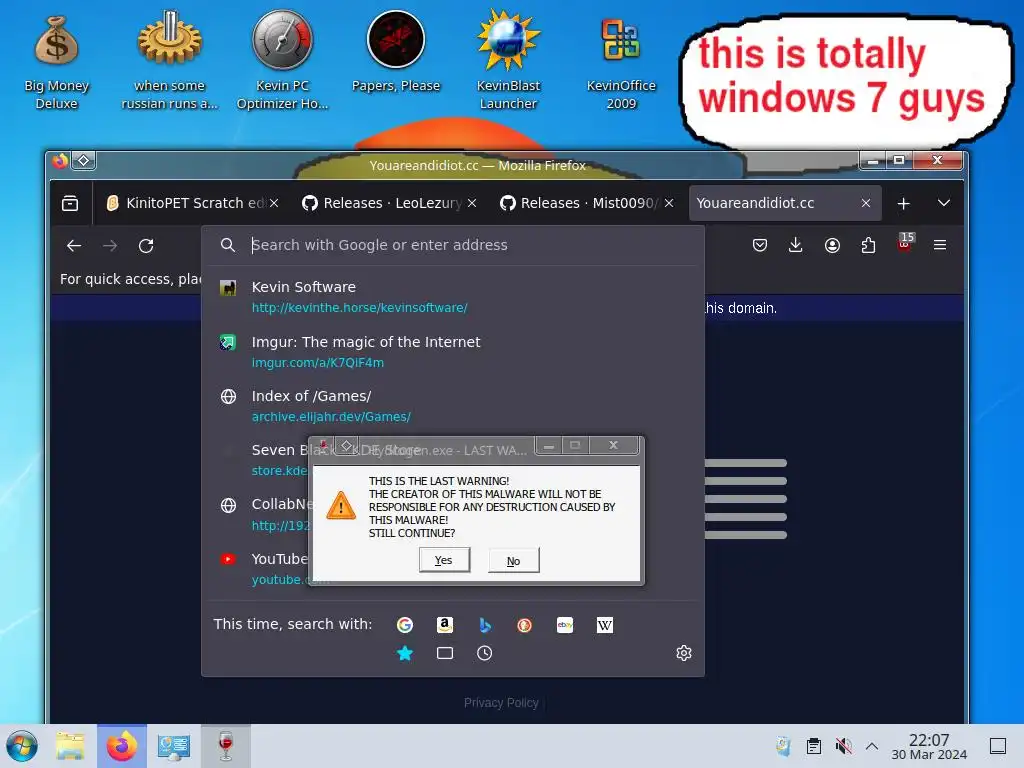This screenshot has height=768, width=1024.
Task: Reload the current page
Action: coord(146,246)
